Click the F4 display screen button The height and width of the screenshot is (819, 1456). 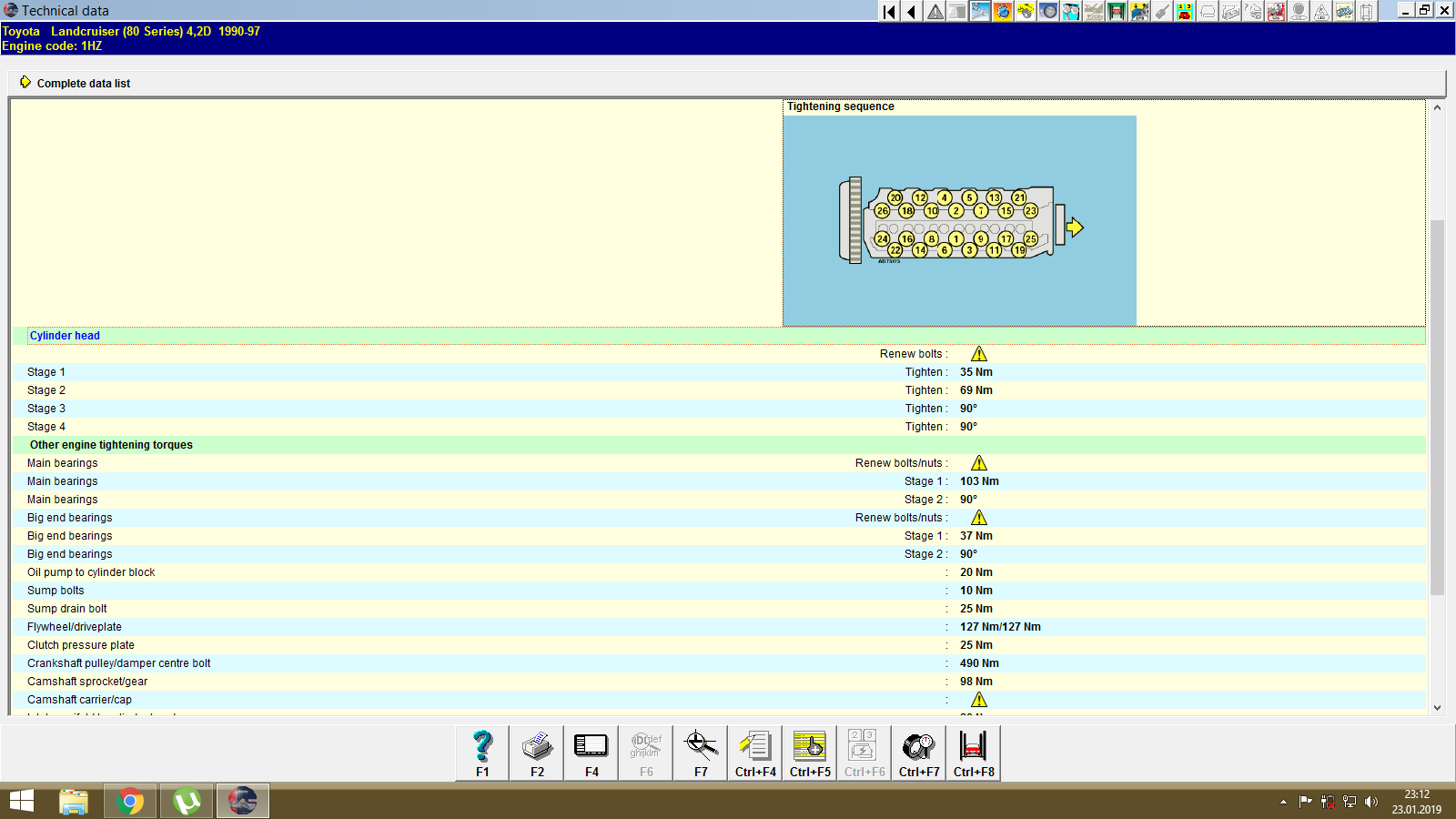pyautogui.click(x=591, y=753)
